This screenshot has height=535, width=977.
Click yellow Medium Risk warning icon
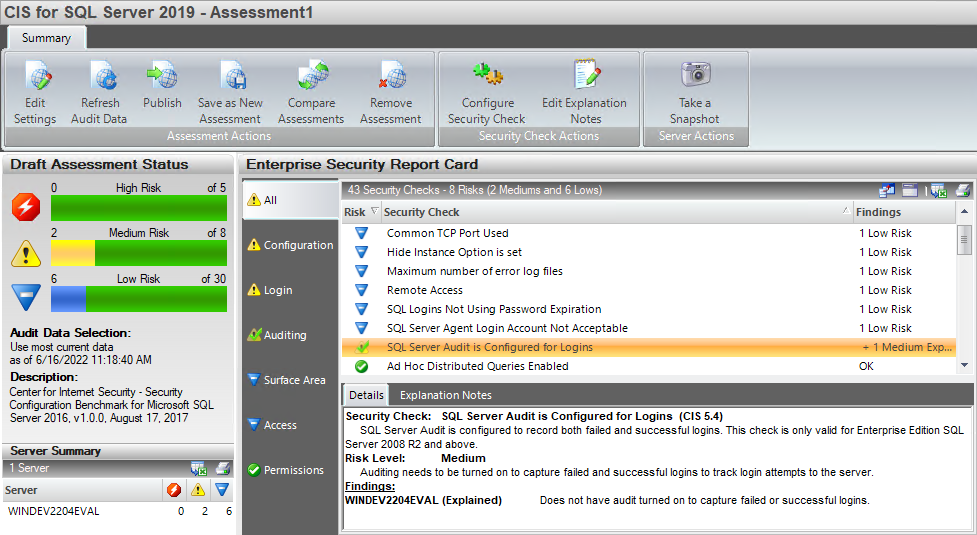(26, 252)
